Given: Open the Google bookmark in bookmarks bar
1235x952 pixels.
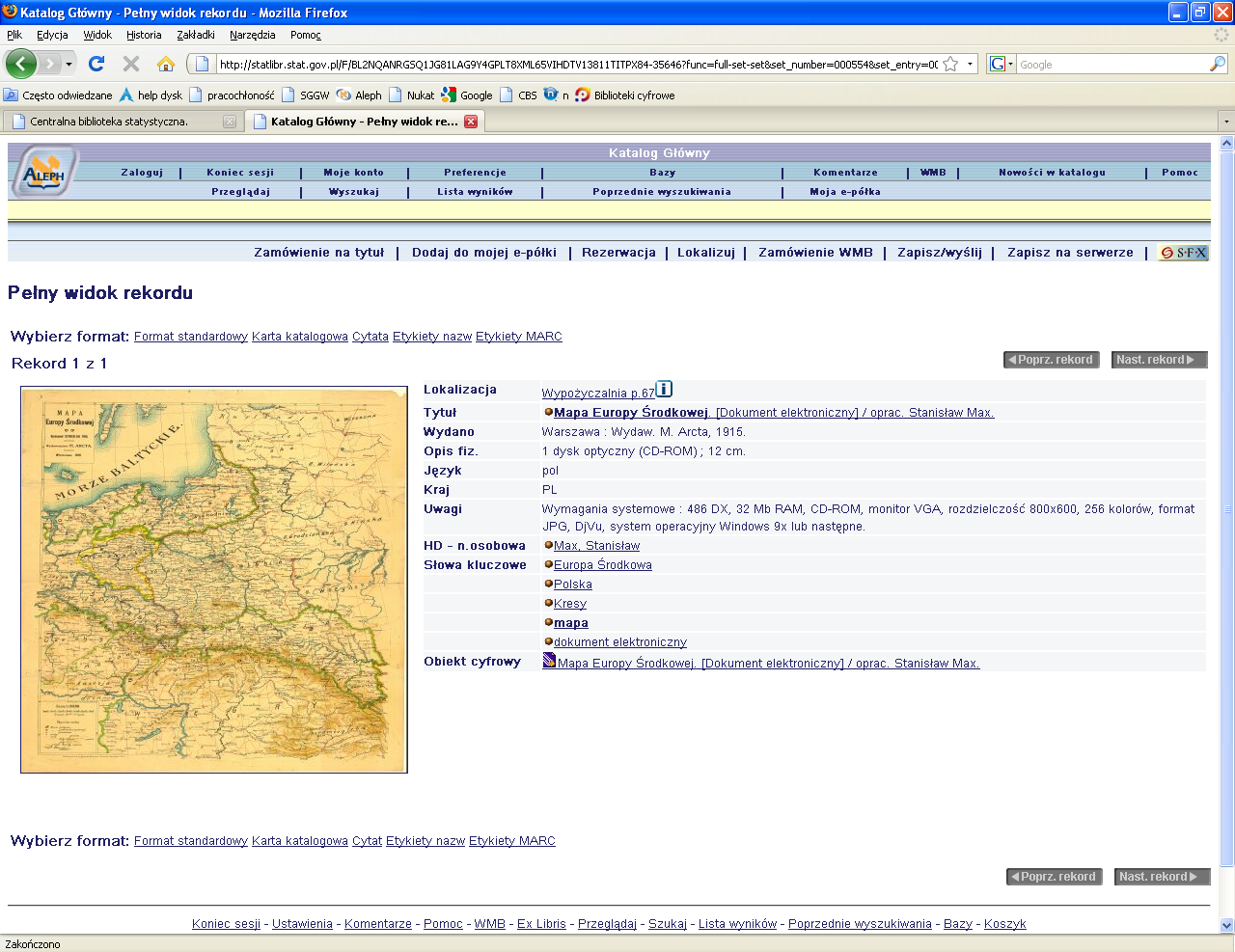Looking at the screenshot, I should click(467, 95).
